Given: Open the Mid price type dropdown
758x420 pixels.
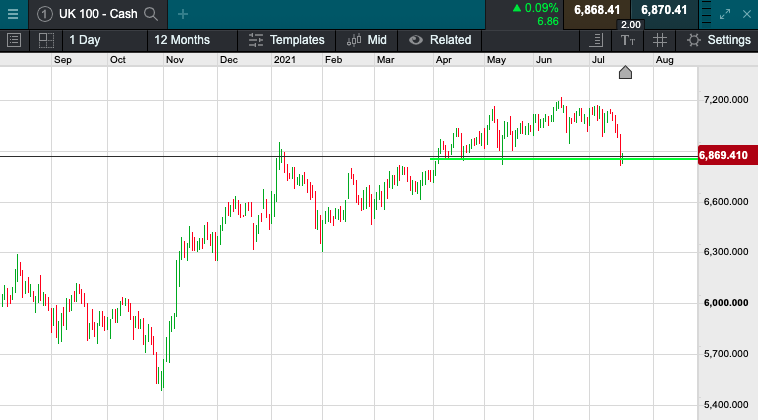Looking at the screenshot, I should click(367, 40).
